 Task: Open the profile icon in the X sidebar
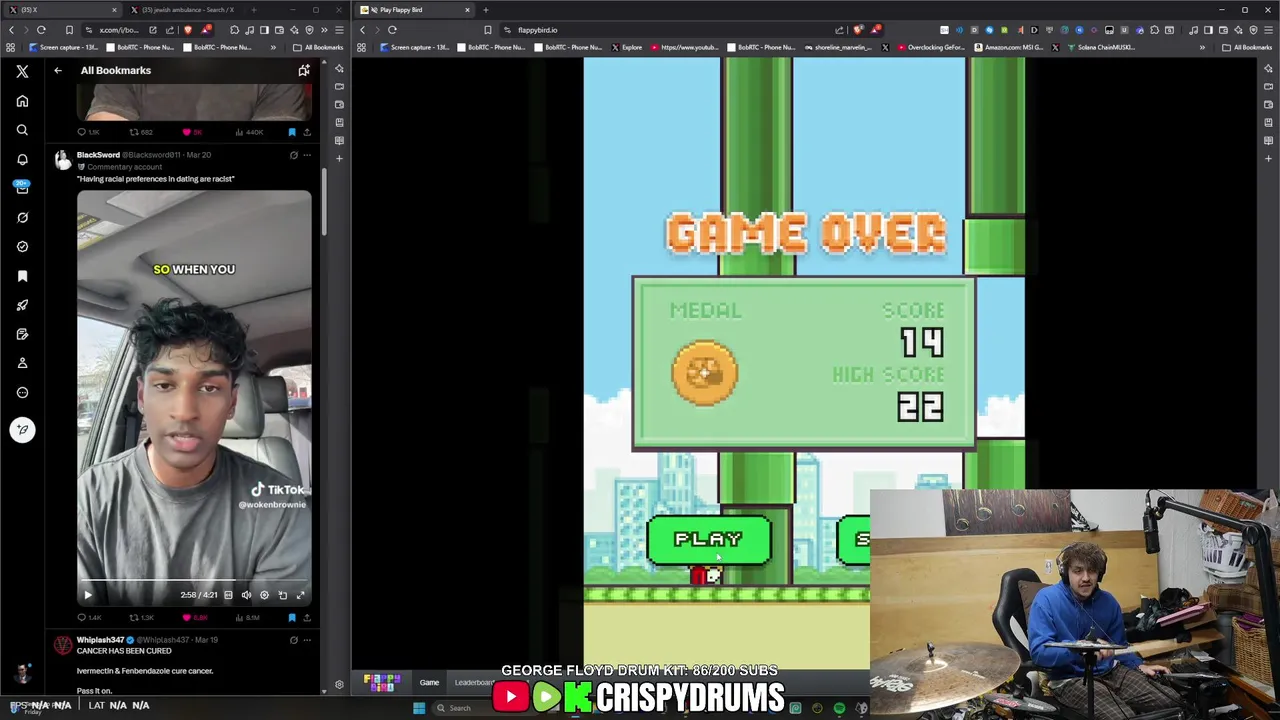click(x=22, y=363)
